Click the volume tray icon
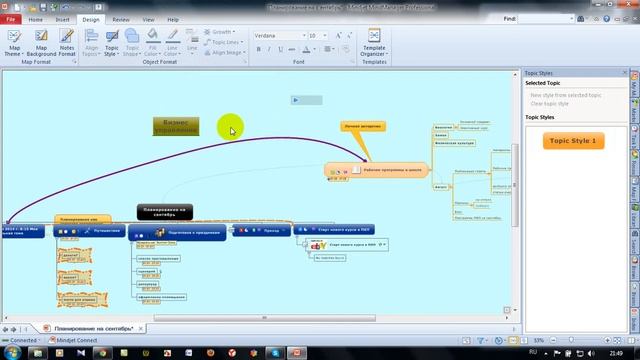 click(591, 353)
